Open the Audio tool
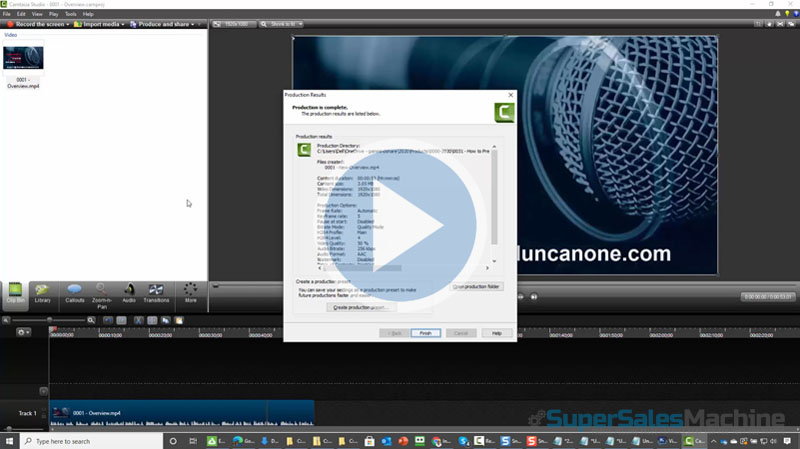The height and width of the screenshot is (449, 800). click(129, 292)
